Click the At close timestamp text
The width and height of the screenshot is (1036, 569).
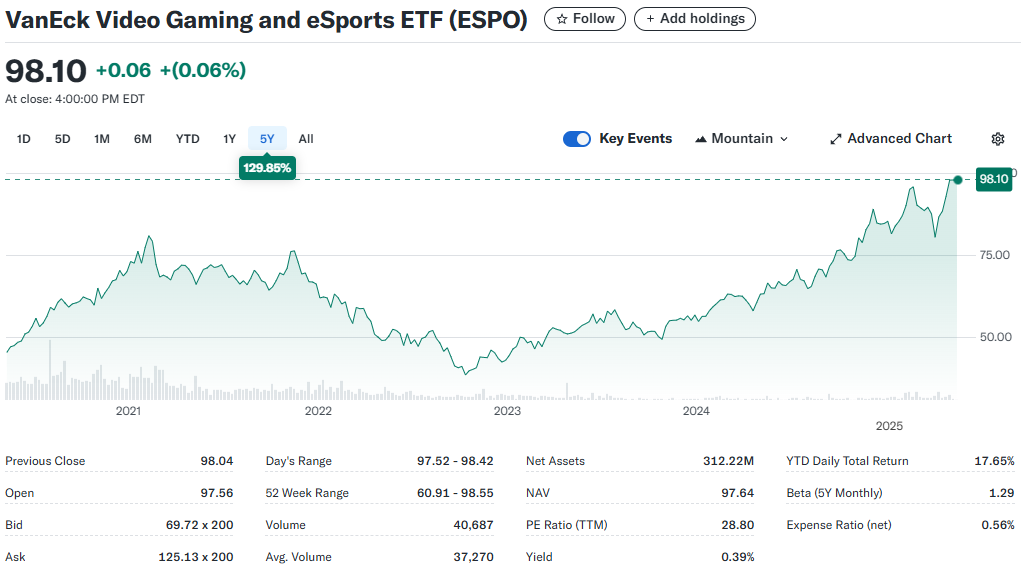point(75,99)
